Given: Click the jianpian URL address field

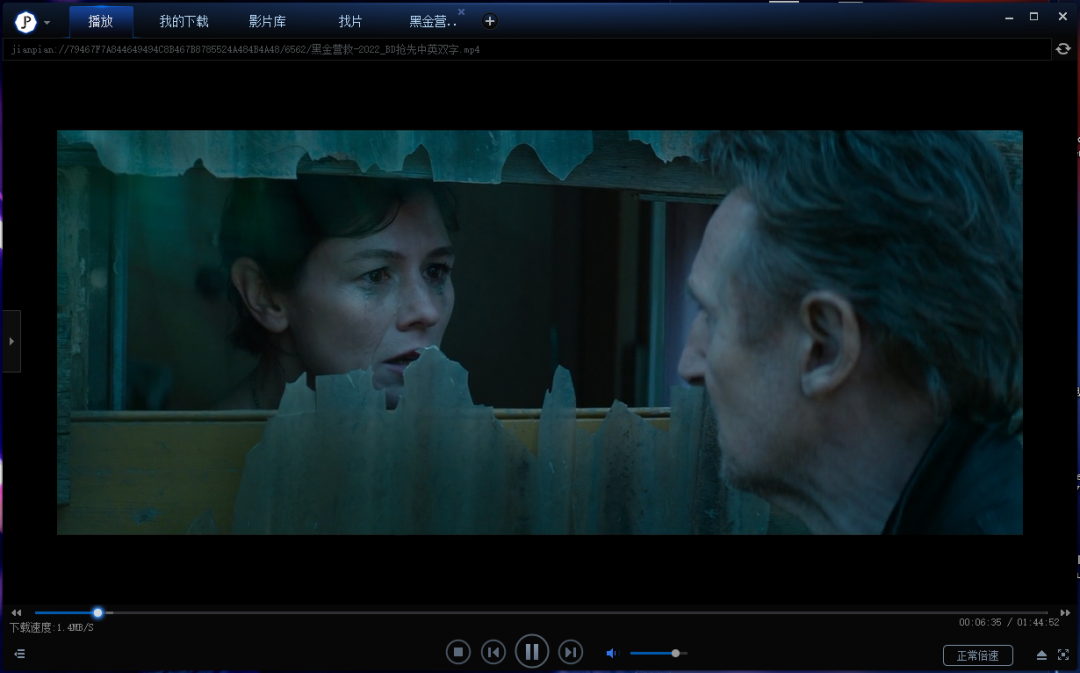Looking at the screenshot, I should [528, 50].
